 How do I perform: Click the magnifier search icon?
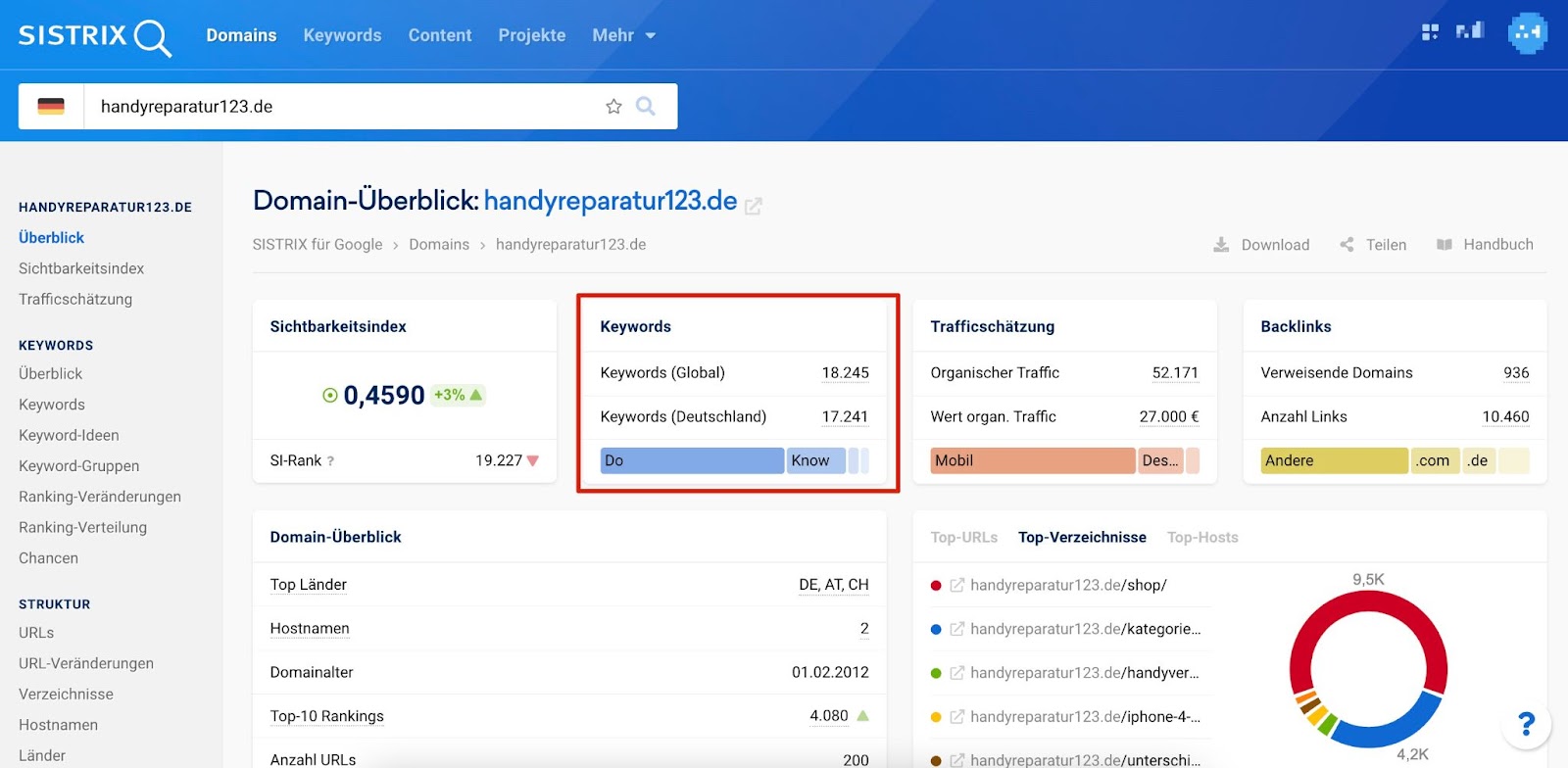point(646,106)
